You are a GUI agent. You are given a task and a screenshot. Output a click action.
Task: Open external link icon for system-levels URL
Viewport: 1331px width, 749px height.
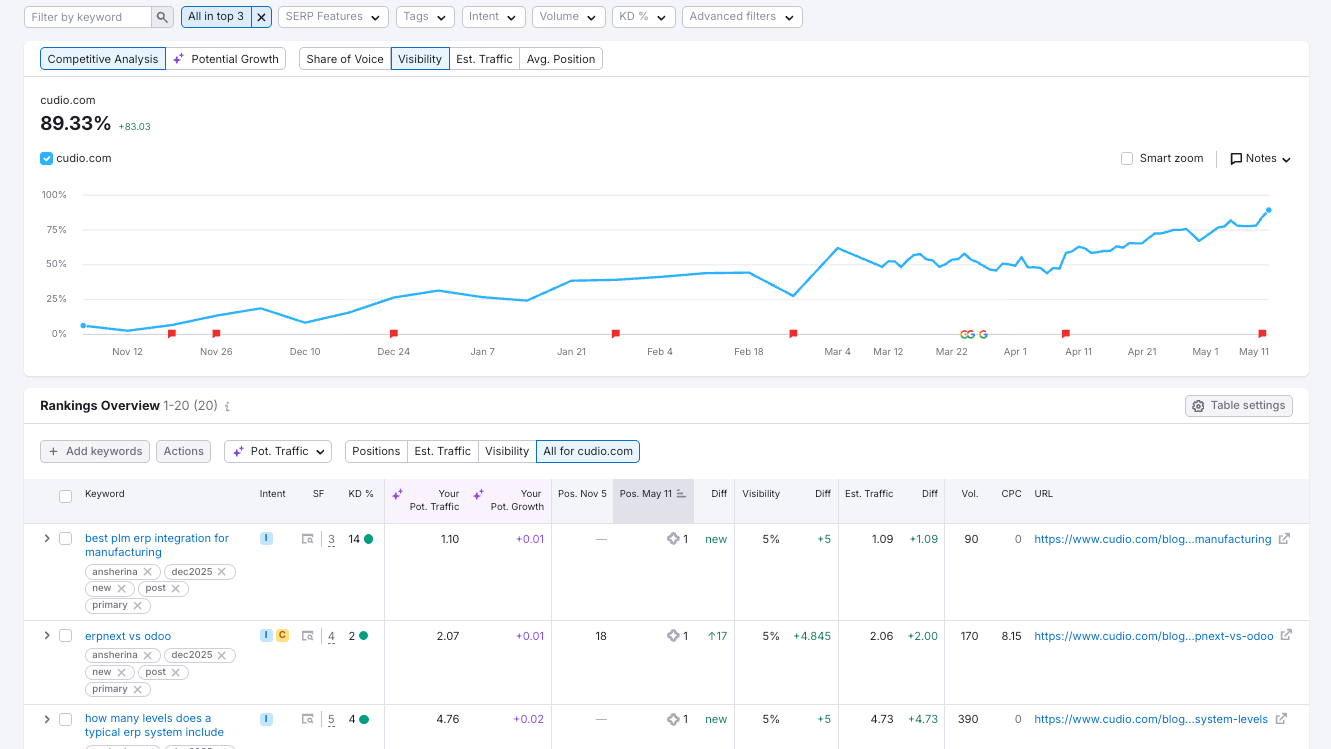1281,718
